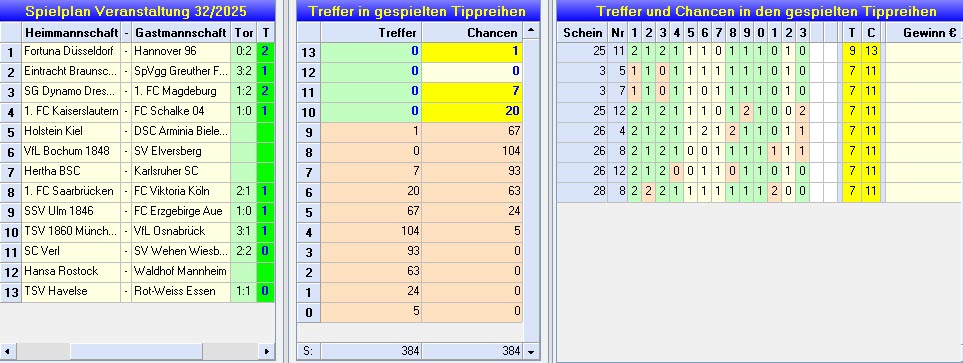Click the Treffer column header in middle panel
This screenshot has height=363, width=963.
click(370, 33)
